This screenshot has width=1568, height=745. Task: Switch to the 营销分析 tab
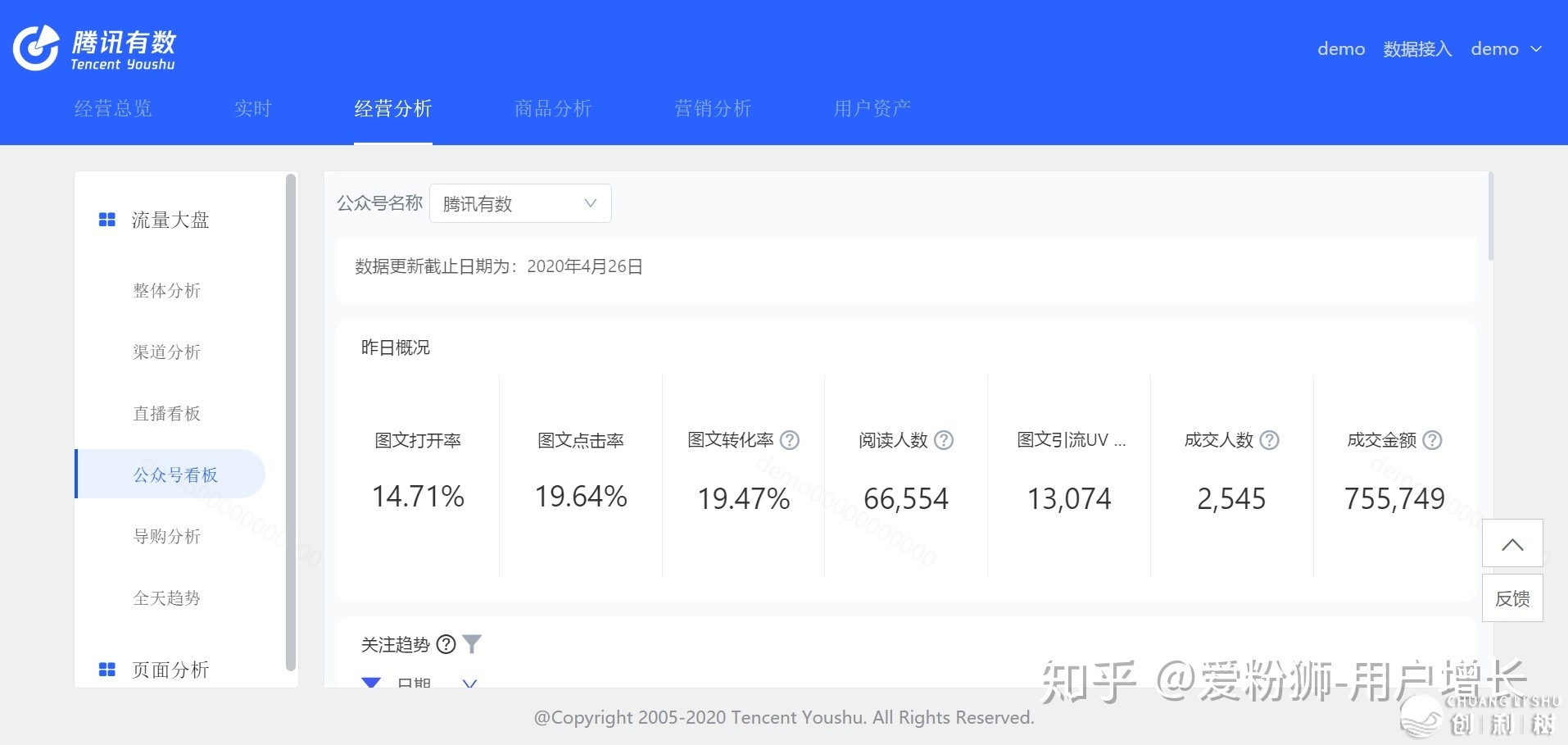click(x=712, y=108)
